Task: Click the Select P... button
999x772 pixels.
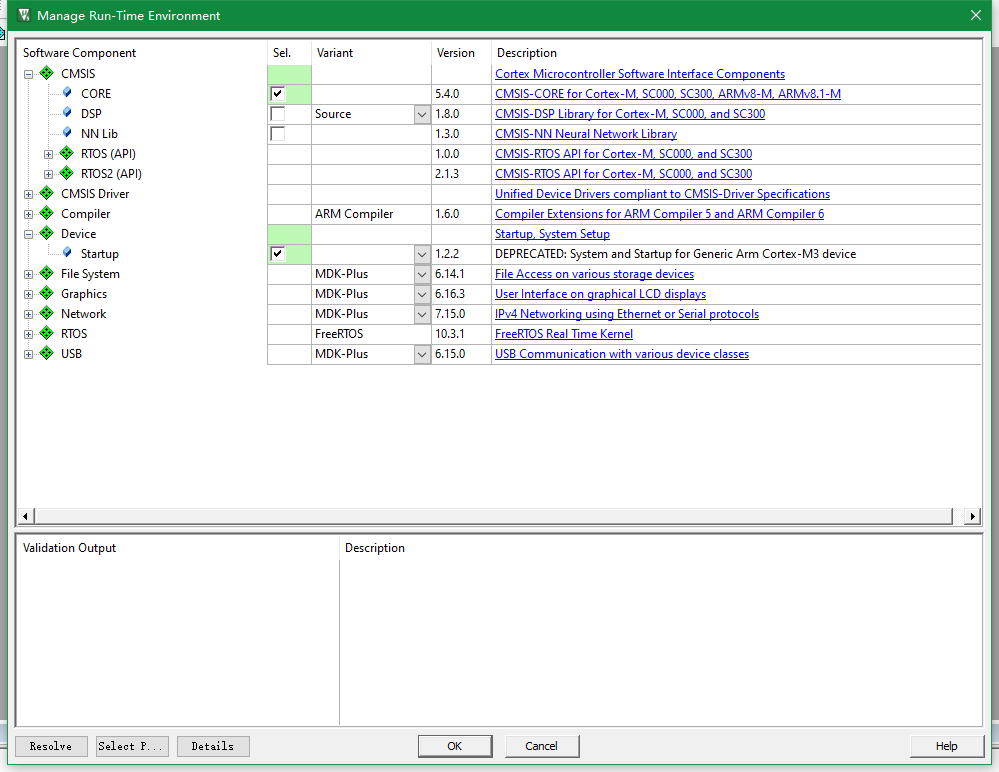Action: (132, 746)
